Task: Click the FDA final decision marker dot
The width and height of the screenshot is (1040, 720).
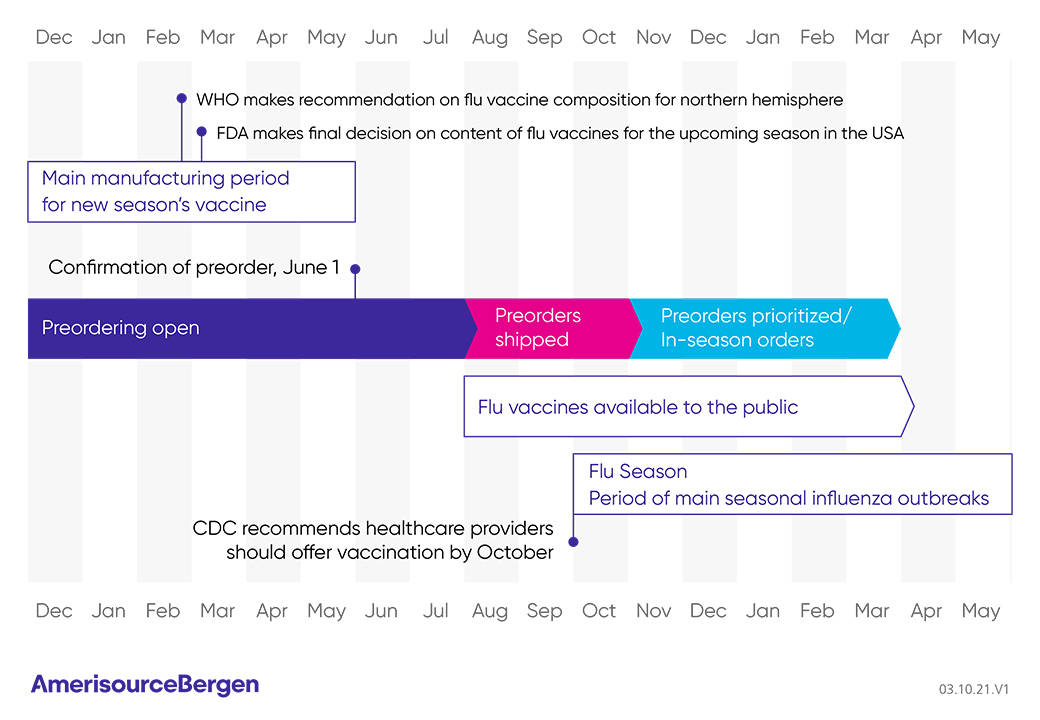Action: pos(202,131)
